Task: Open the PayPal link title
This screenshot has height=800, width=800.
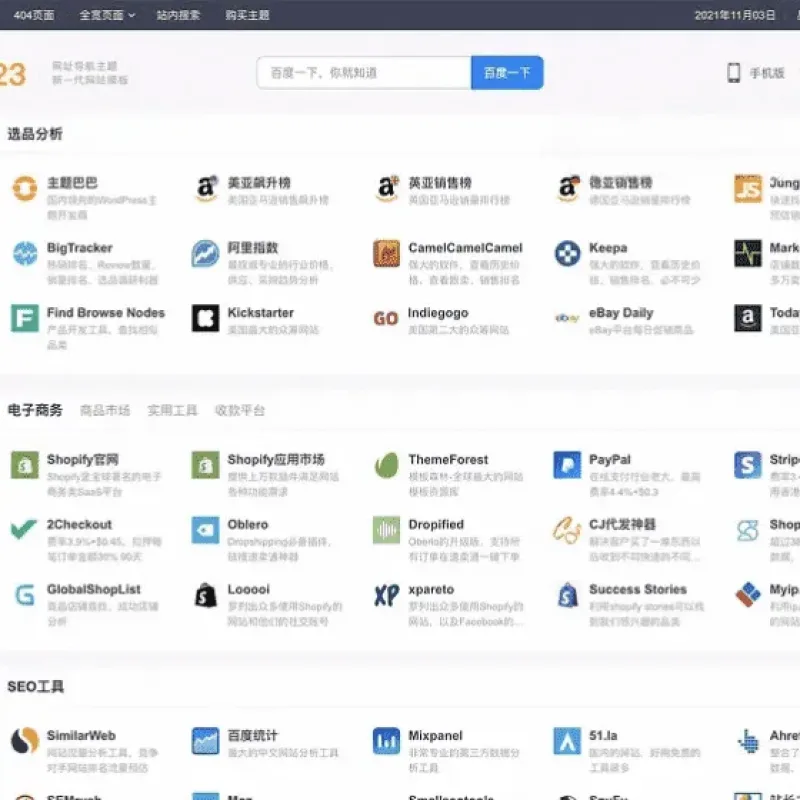Action: (x=610, y=460)
